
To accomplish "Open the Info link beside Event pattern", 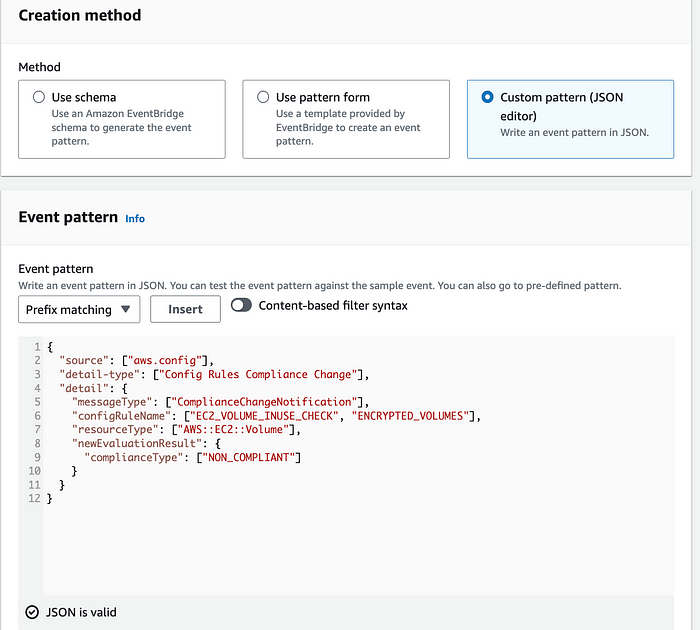I will point(135,218).
